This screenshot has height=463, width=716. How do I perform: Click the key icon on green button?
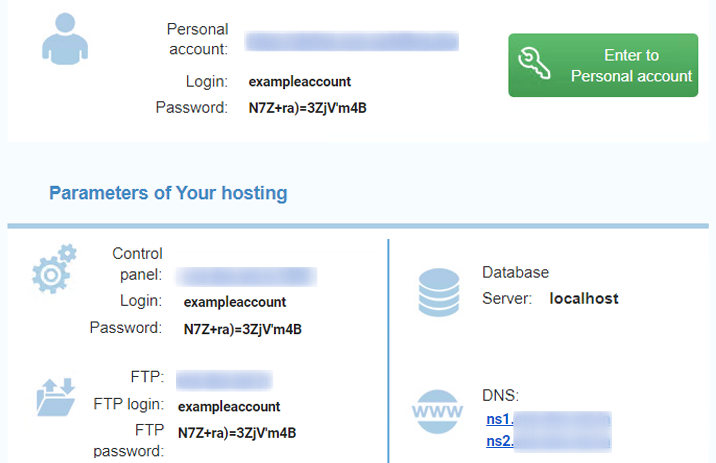point(534,63)
